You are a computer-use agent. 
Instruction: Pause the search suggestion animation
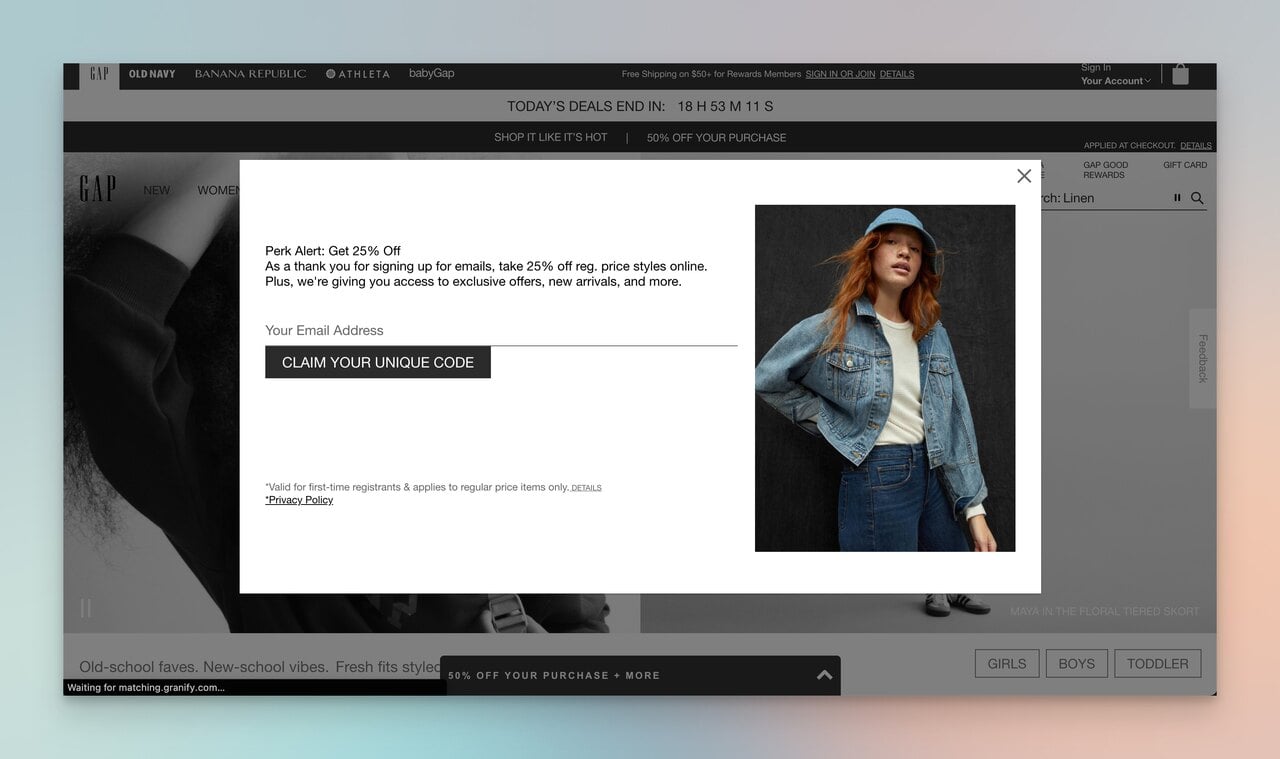point(1177,198)
